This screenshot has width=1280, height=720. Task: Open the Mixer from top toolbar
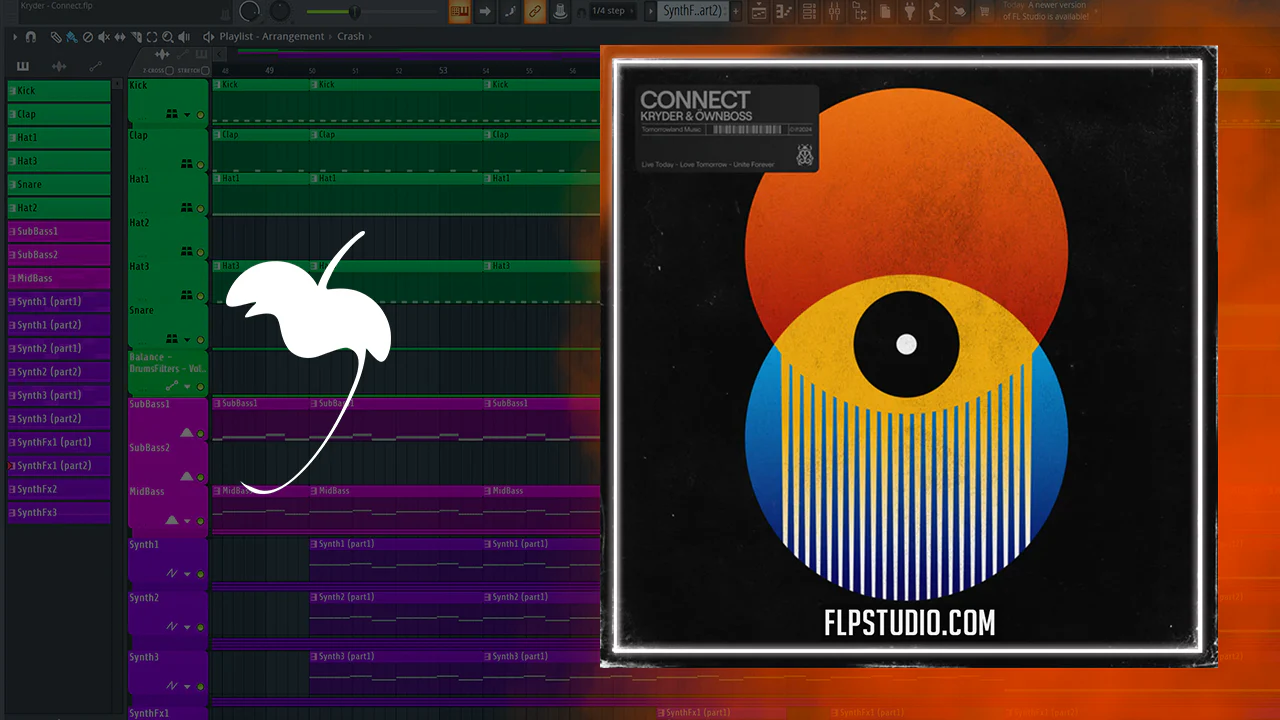[x=834, y=11]
